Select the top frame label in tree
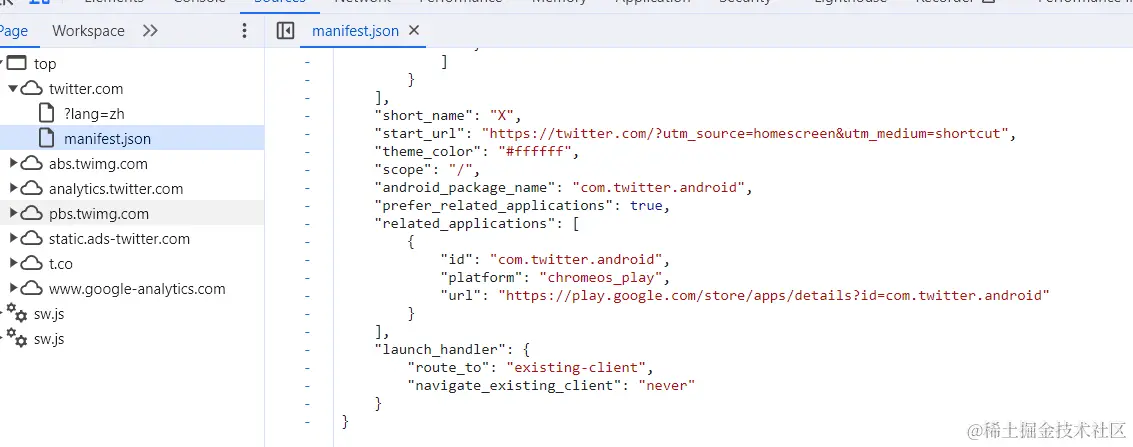 [x=45, y=64]
